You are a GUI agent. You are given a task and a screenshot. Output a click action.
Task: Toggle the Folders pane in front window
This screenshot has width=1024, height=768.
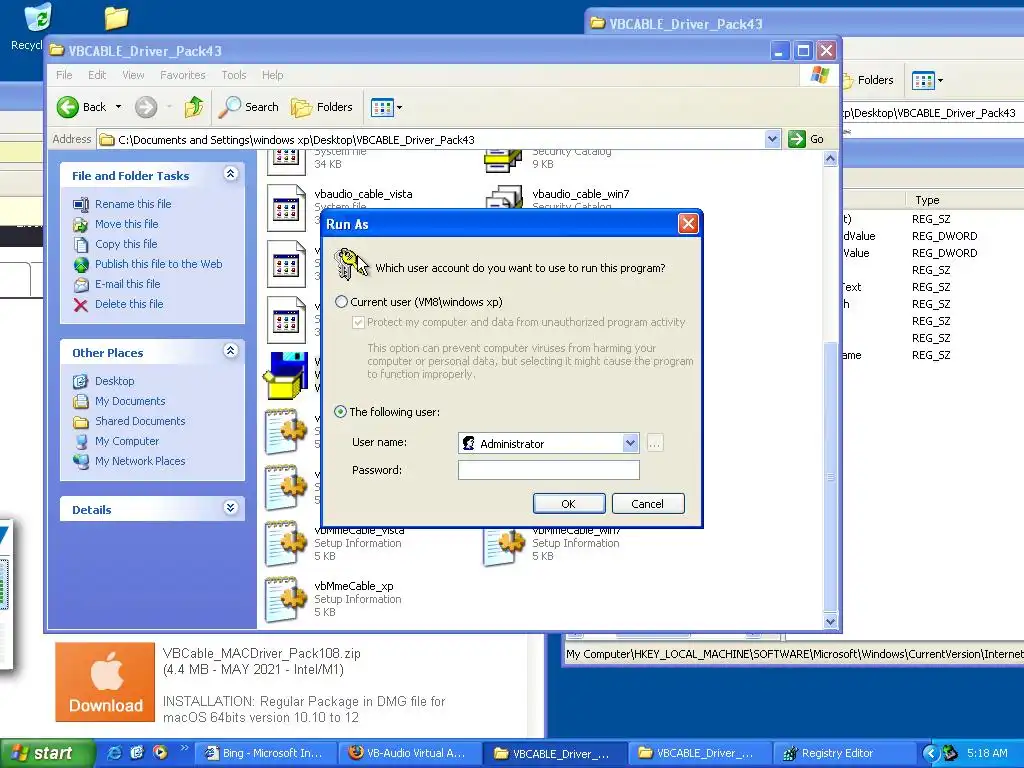pyautogui.click(x=322, y=107)
